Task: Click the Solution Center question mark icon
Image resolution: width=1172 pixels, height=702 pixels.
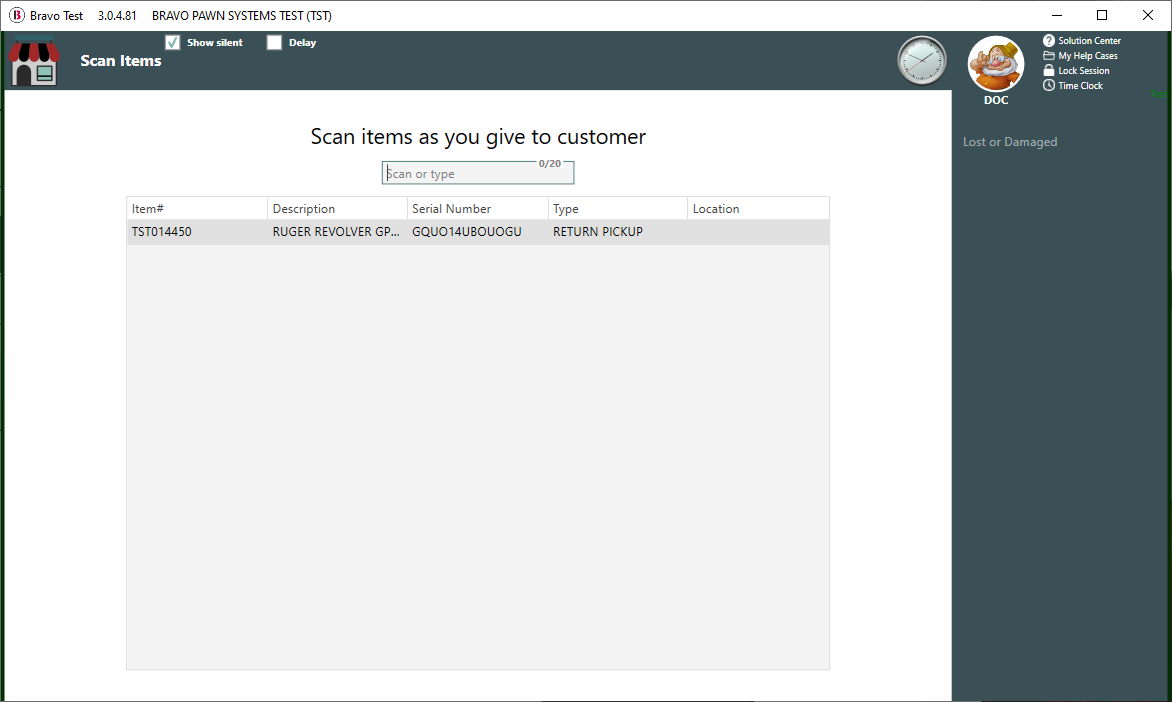Action: (x=1049, y=40)
